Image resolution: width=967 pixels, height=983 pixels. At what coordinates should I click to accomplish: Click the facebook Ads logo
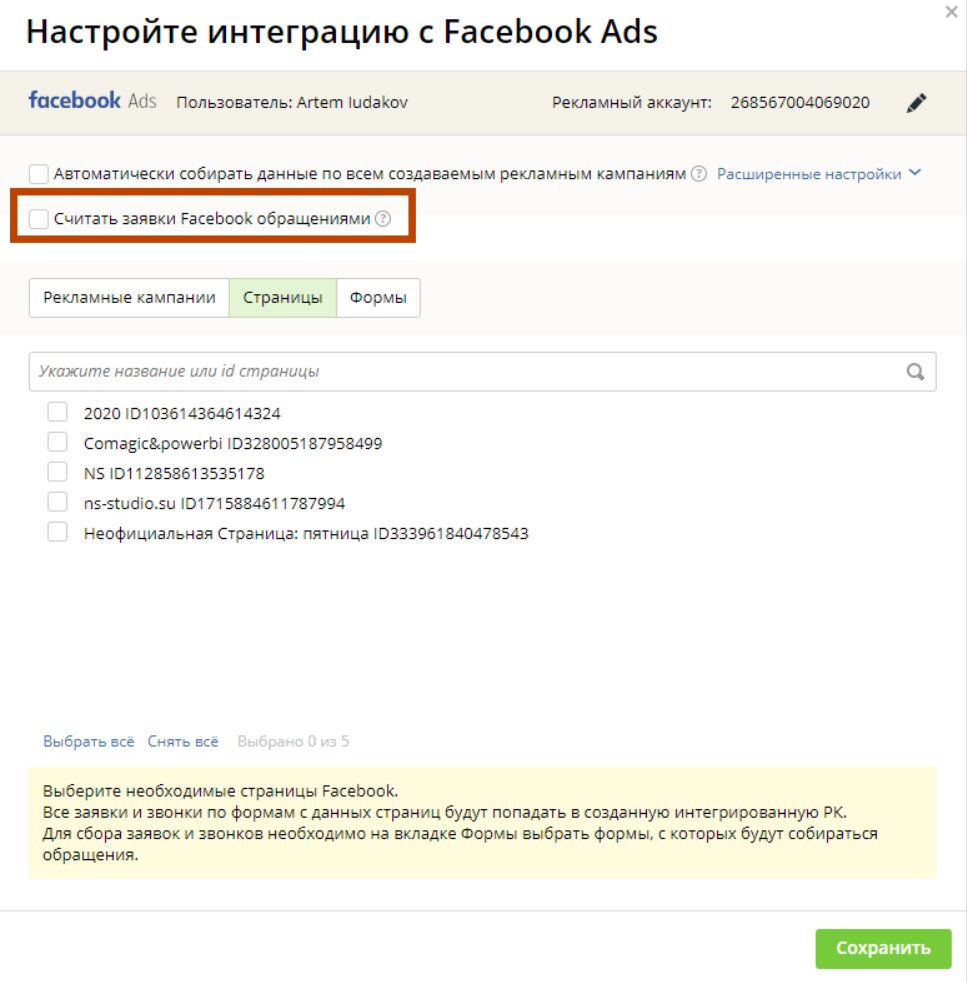click(92, 101)
